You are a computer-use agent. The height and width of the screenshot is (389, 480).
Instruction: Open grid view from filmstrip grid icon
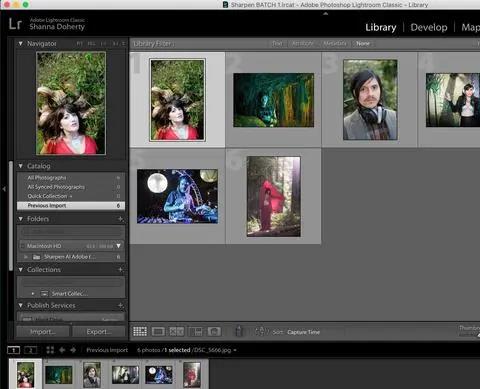click(x=50, y=350)
